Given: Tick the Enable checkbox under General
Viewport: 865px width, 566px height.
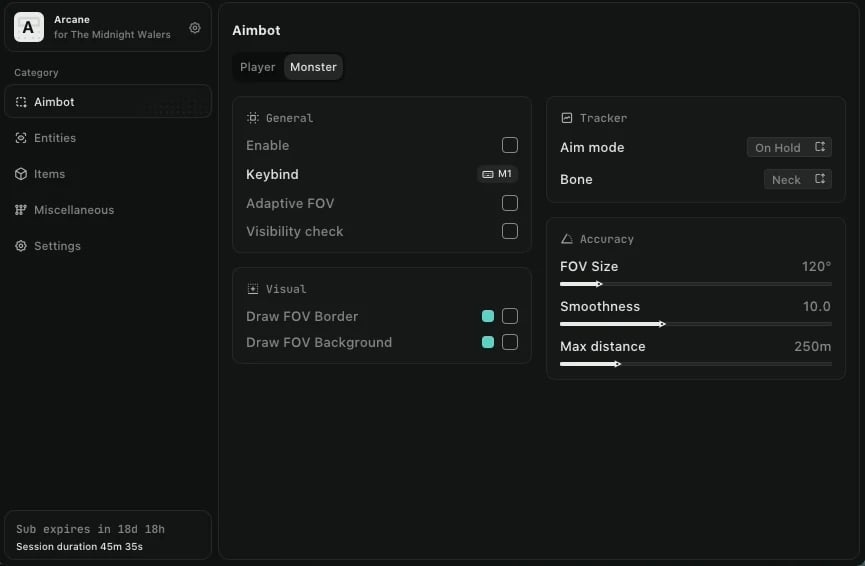Looking at the screenshot, I should tap(510, 145).
